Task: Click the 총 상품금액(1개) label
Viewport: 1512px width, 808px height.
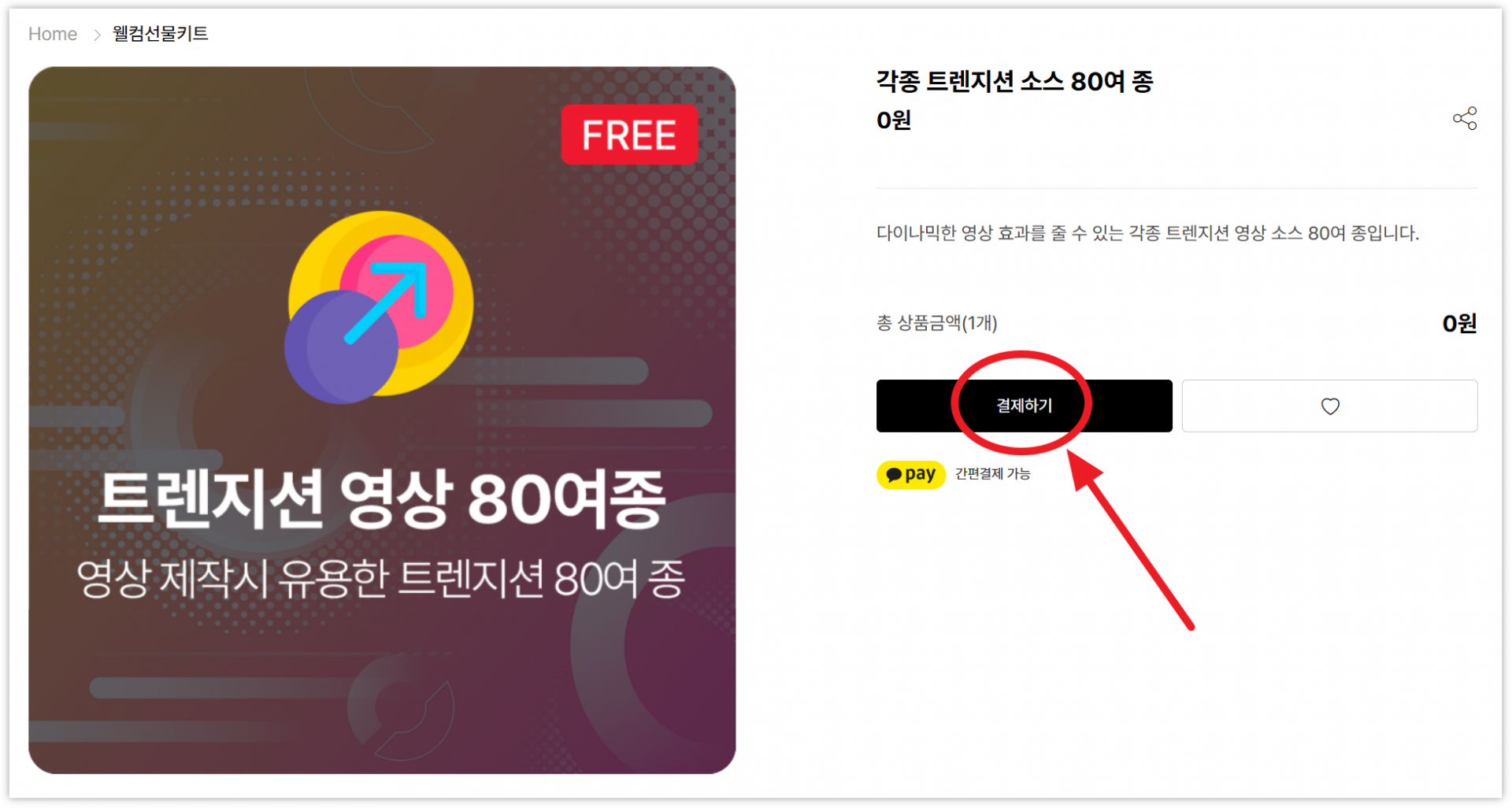Action: click(936, 323)
